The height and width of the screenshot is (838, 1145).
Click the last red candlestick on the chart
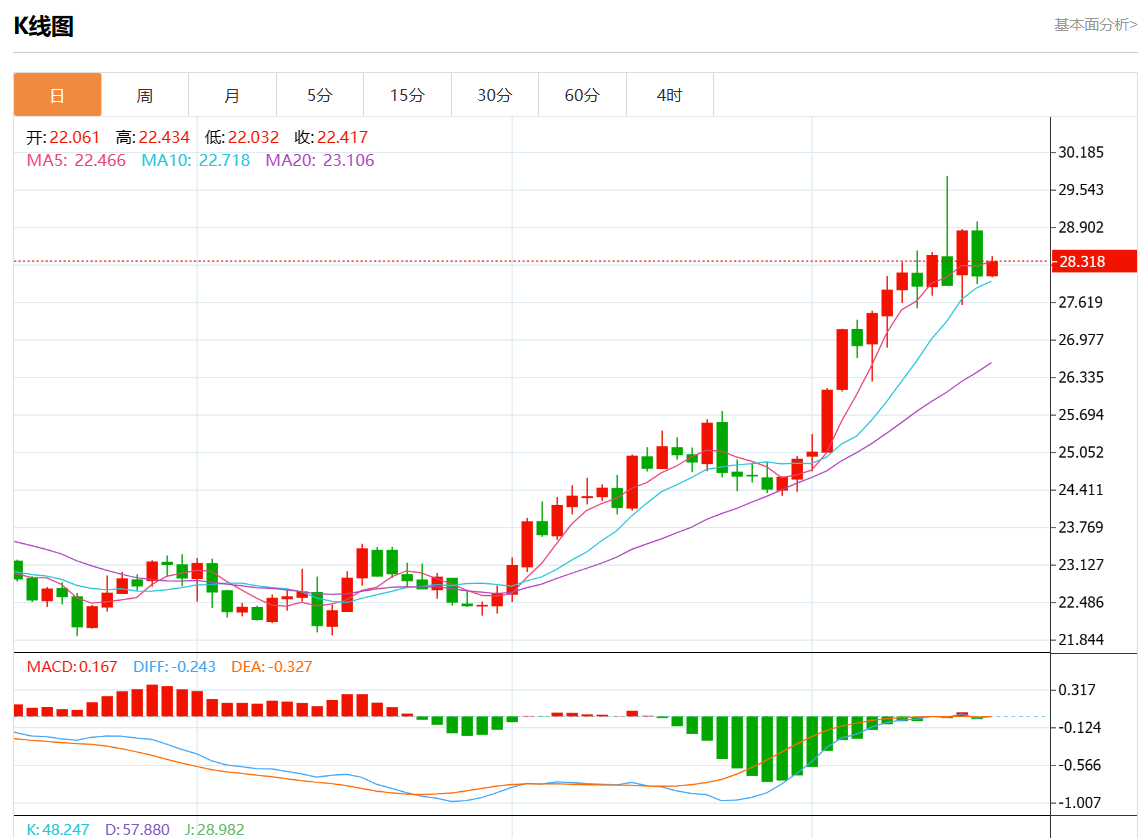992,268
